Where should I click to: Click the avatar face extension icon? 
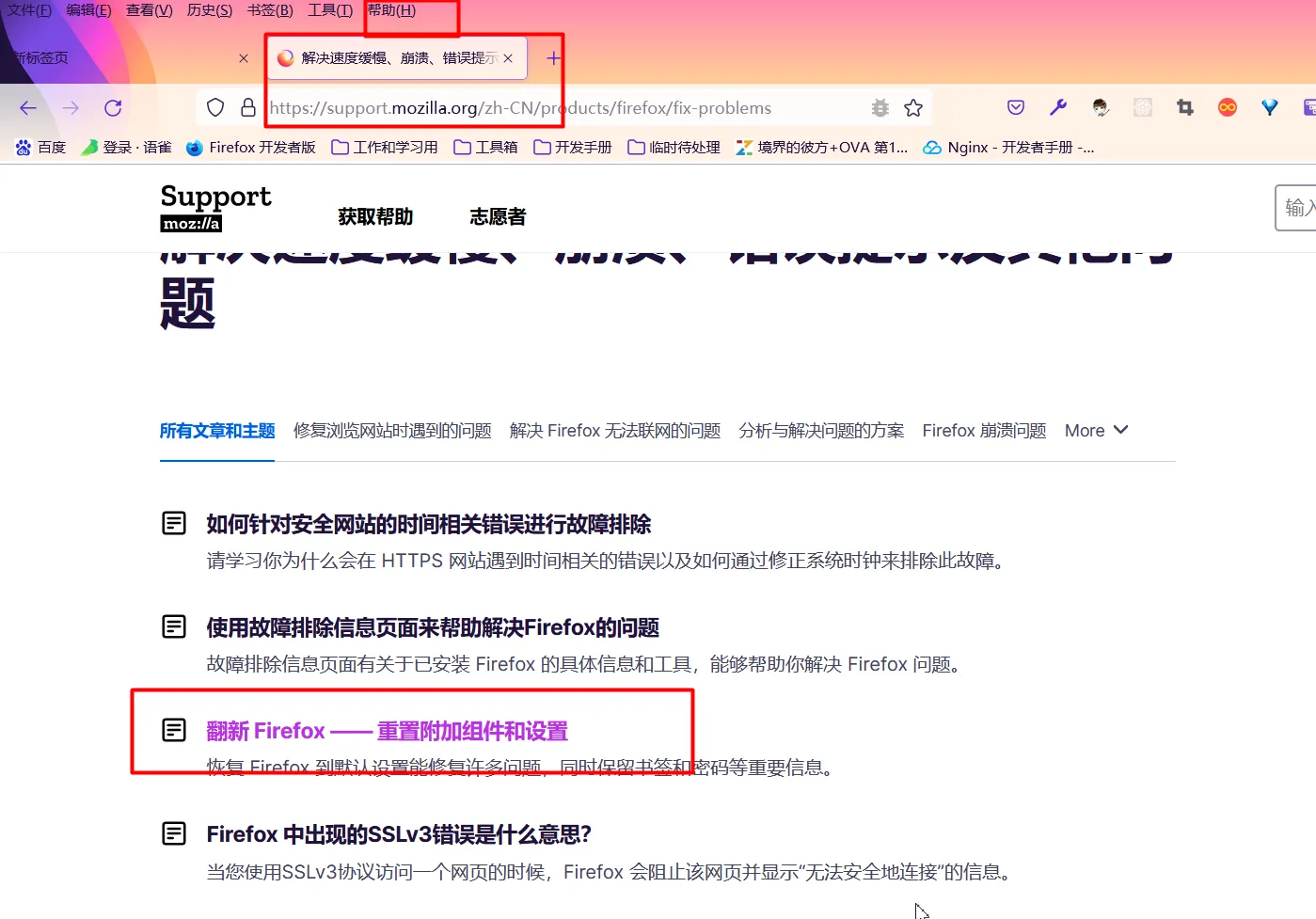pyautogui.click(x=1101, y=107)
